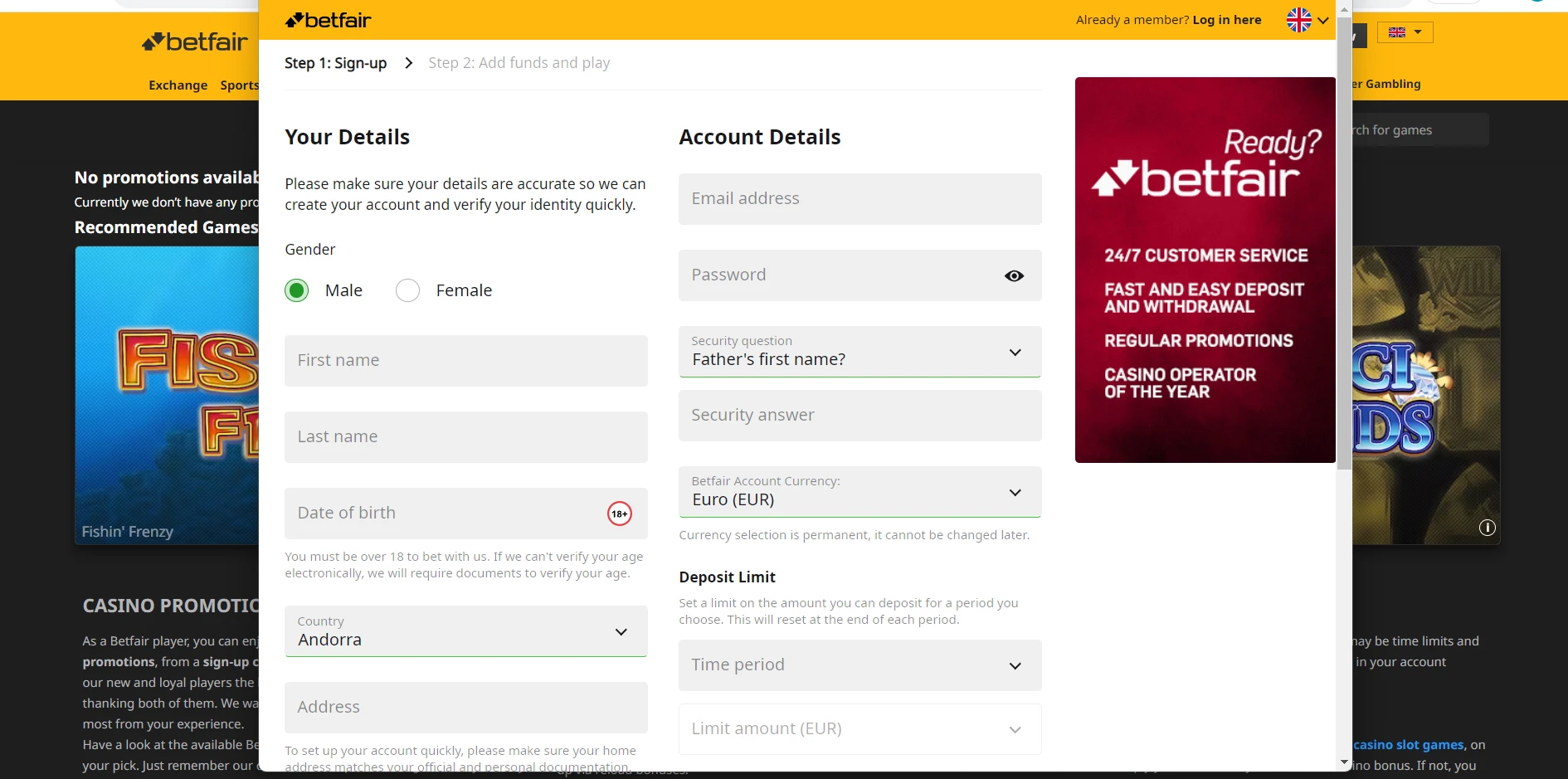Click 'Account Details' heading
The image size is (1568, 779).
(760, 137)
